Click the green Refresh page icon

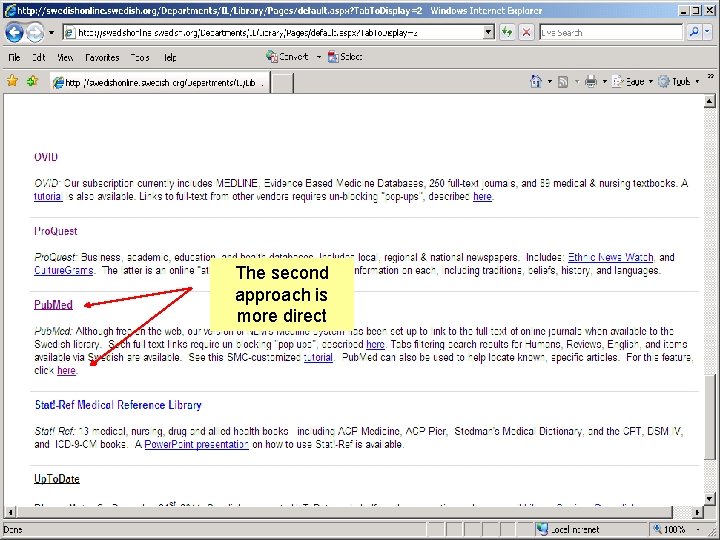(x=507, y=33)
